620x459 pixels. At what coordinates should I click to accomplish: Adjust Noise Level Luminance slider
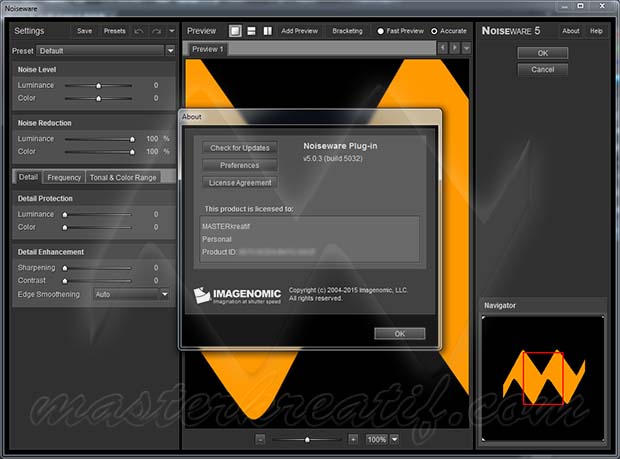pos(98,85)
